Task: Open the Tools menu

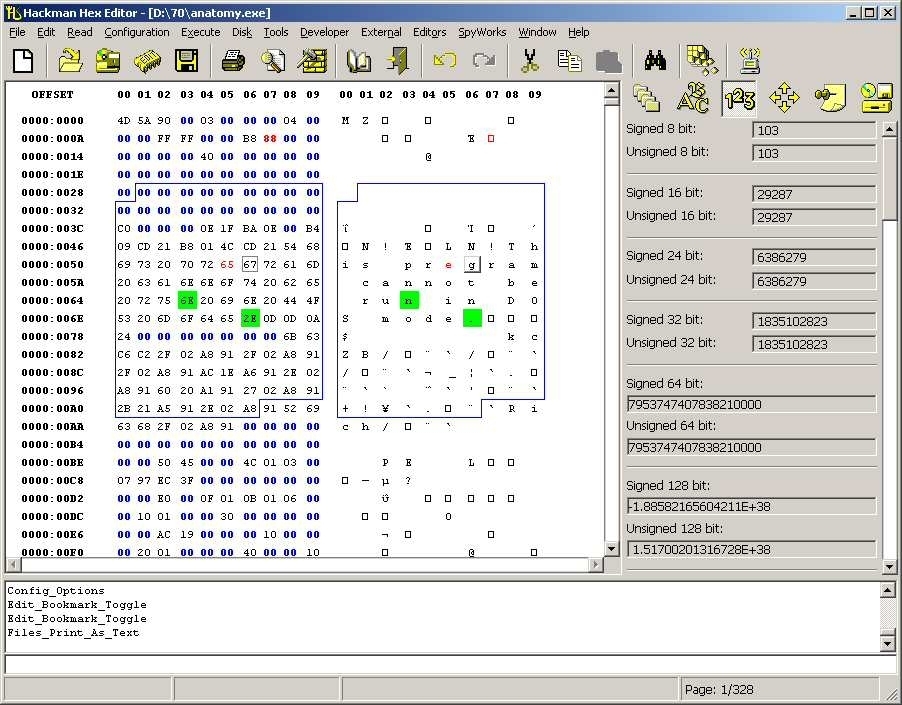Action: point(276,32)
